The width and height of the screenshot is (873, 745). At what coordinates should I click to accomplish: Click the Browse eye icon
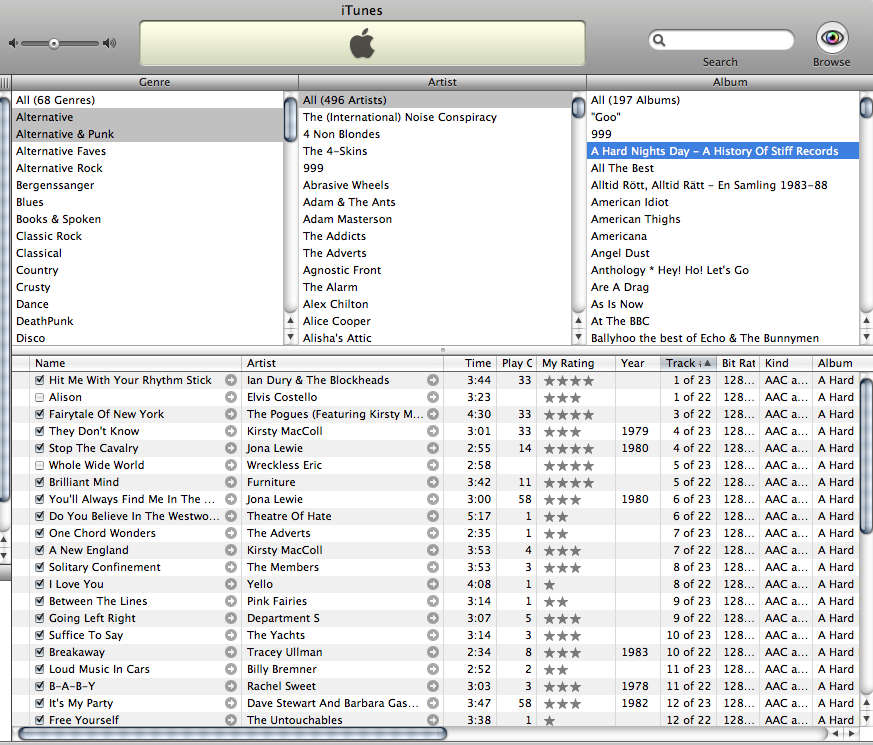[x=832, y=38]
